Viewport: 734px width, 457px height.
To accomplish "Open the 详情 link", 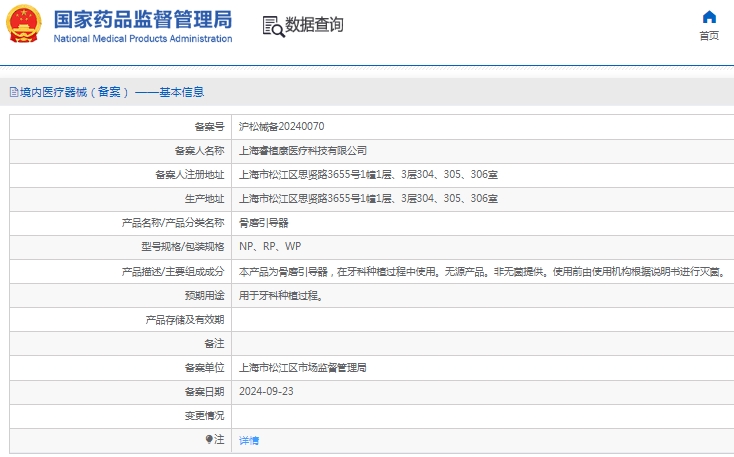I will click(x=249, y=440).
